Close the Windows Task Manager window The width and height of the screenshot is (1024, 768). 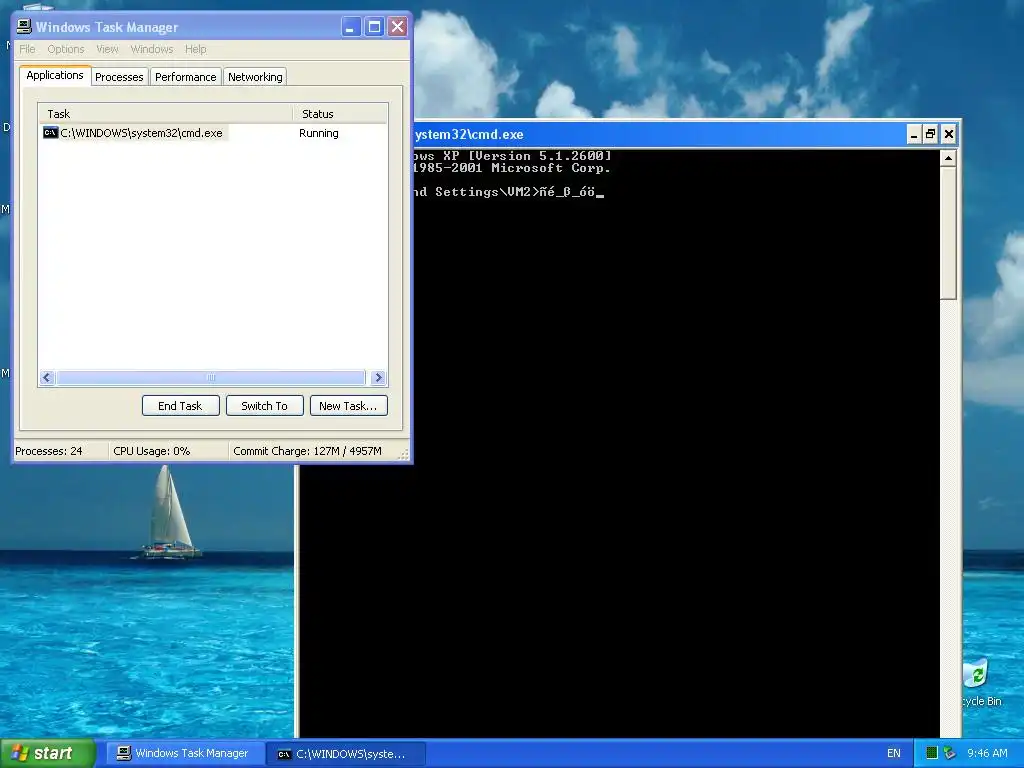(x=397, y=27)
